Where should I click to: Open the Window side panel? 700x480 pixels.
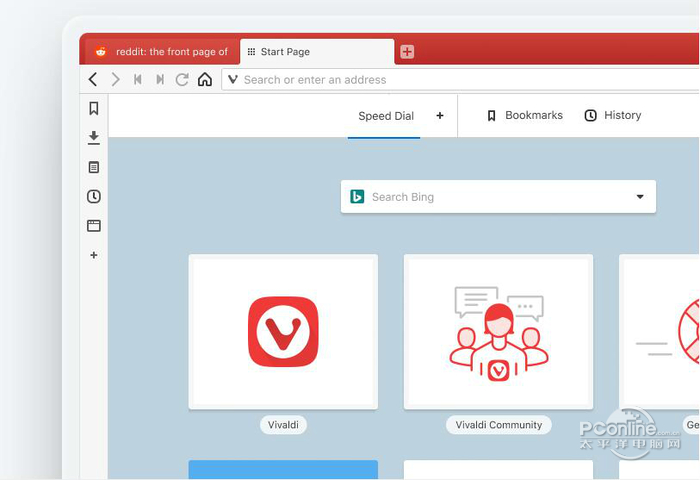point(94,225)
